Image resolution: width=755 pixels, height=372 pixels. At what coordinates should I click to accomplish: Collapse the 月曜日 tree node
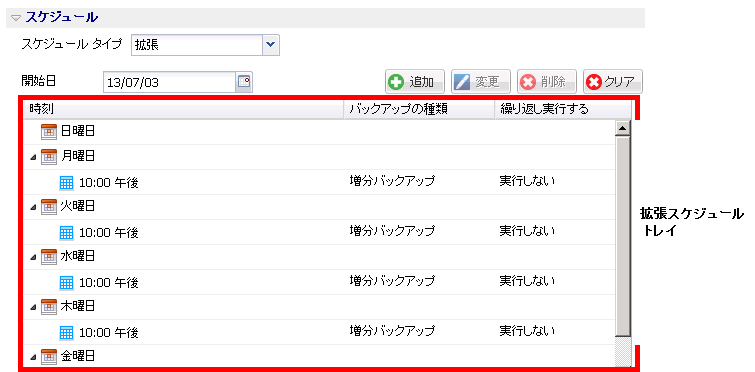tap(33, 157)
